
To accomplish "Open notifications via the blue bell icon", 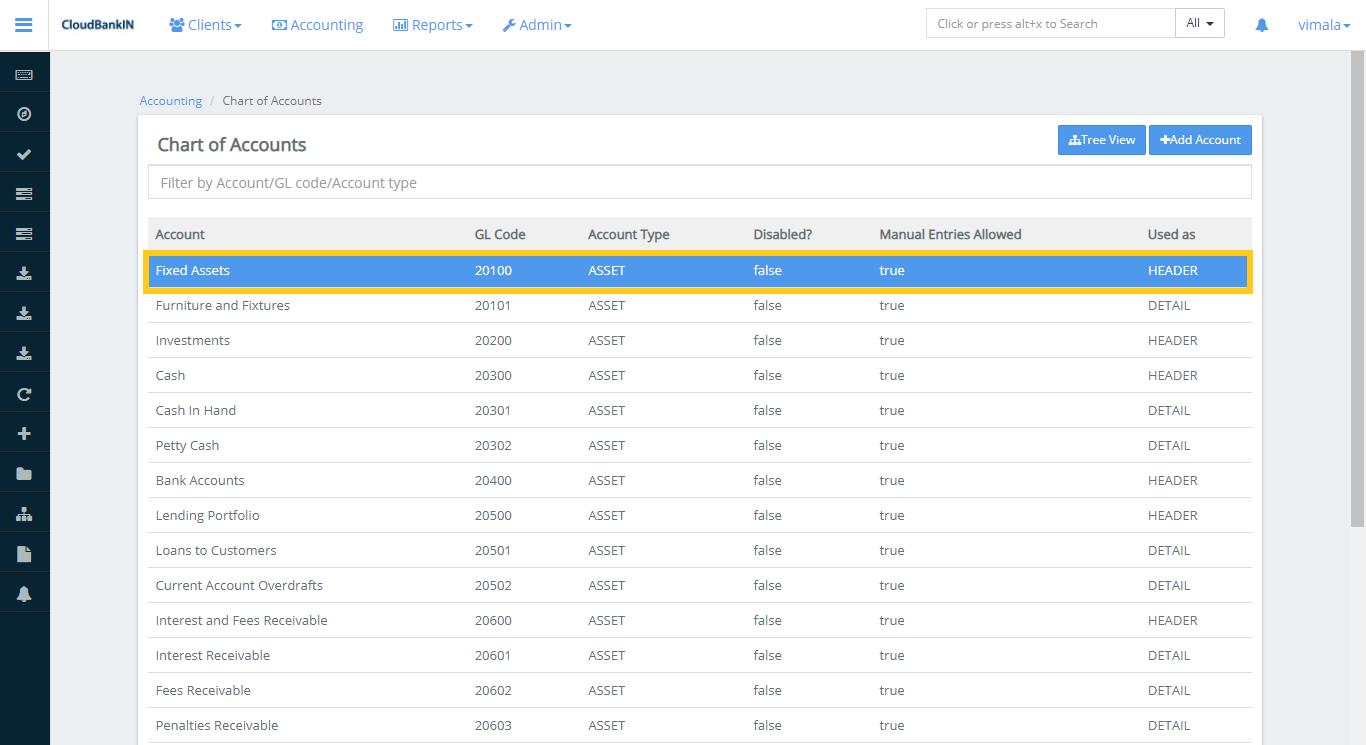I will tap(1261, 24).
